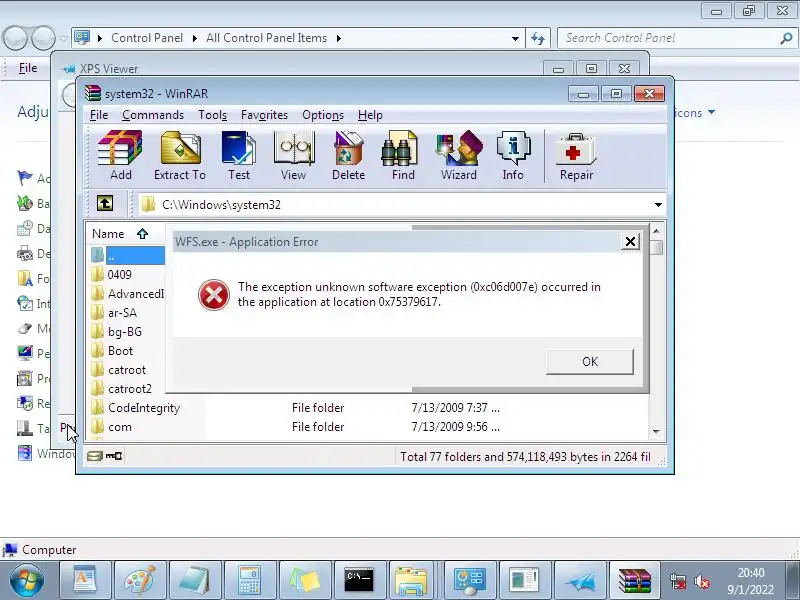The height and width of the screenshot is (600, 800).
Task: Open Calculator from the taskbar
Action: coord(250,580)
